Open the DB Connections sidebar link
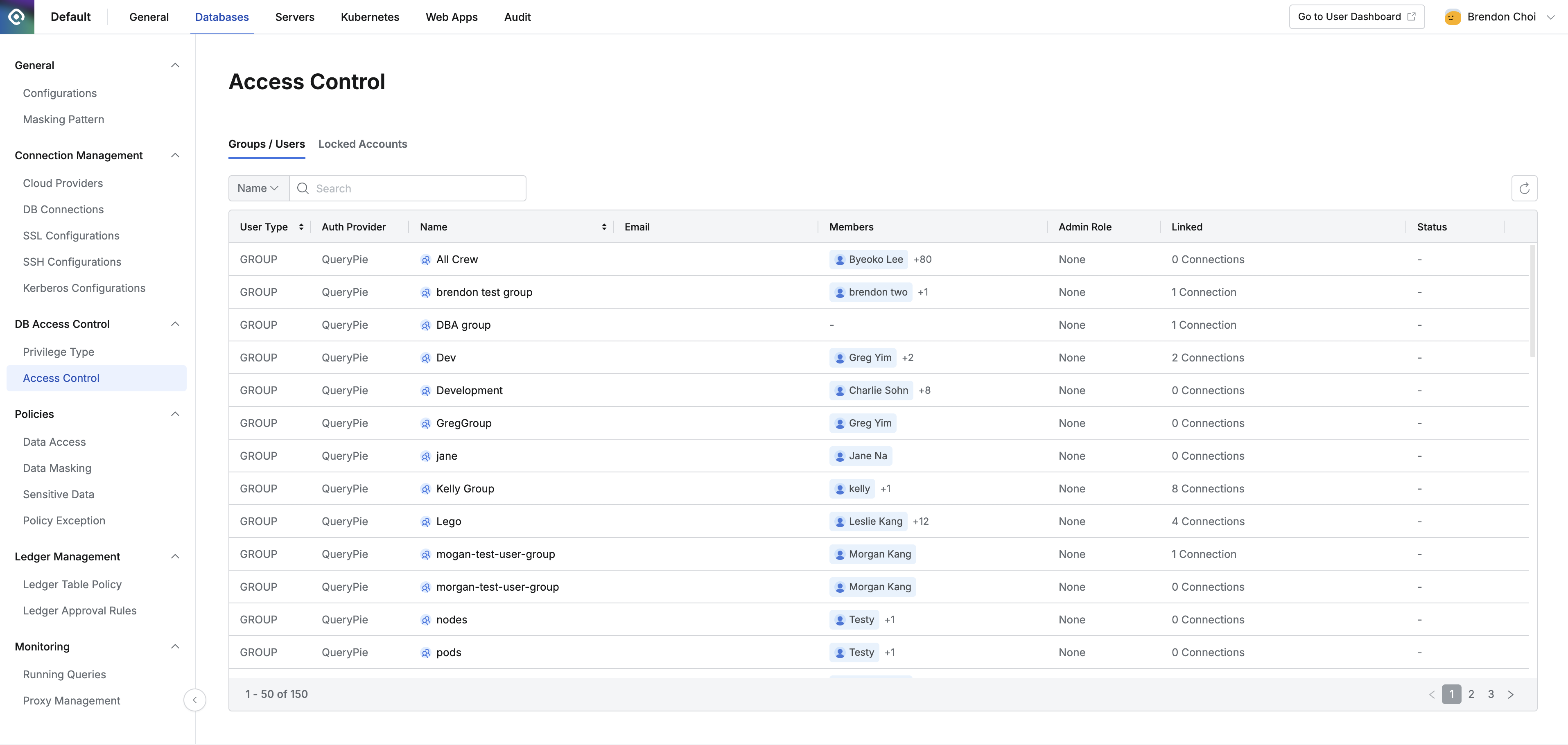The width and height of the screenshot is (1568, 745). point(63,210)
